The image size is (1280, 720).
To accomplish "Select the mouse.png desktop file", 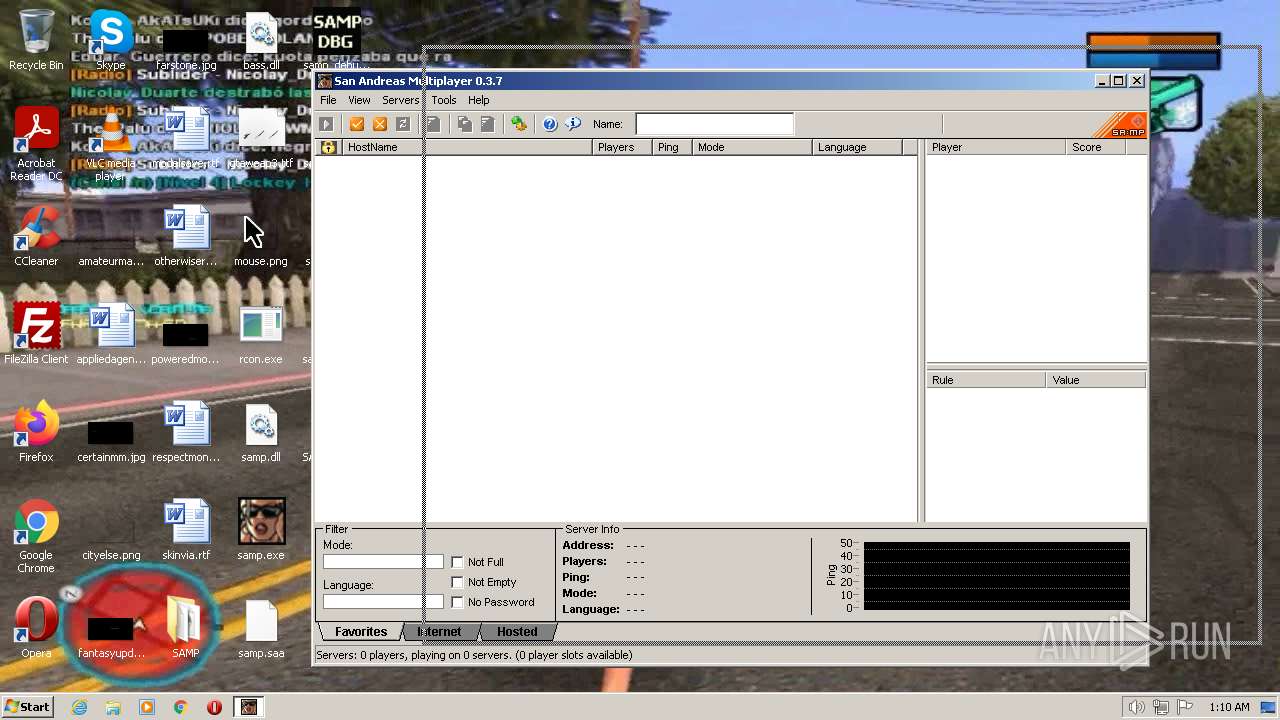I will point(261,237).
